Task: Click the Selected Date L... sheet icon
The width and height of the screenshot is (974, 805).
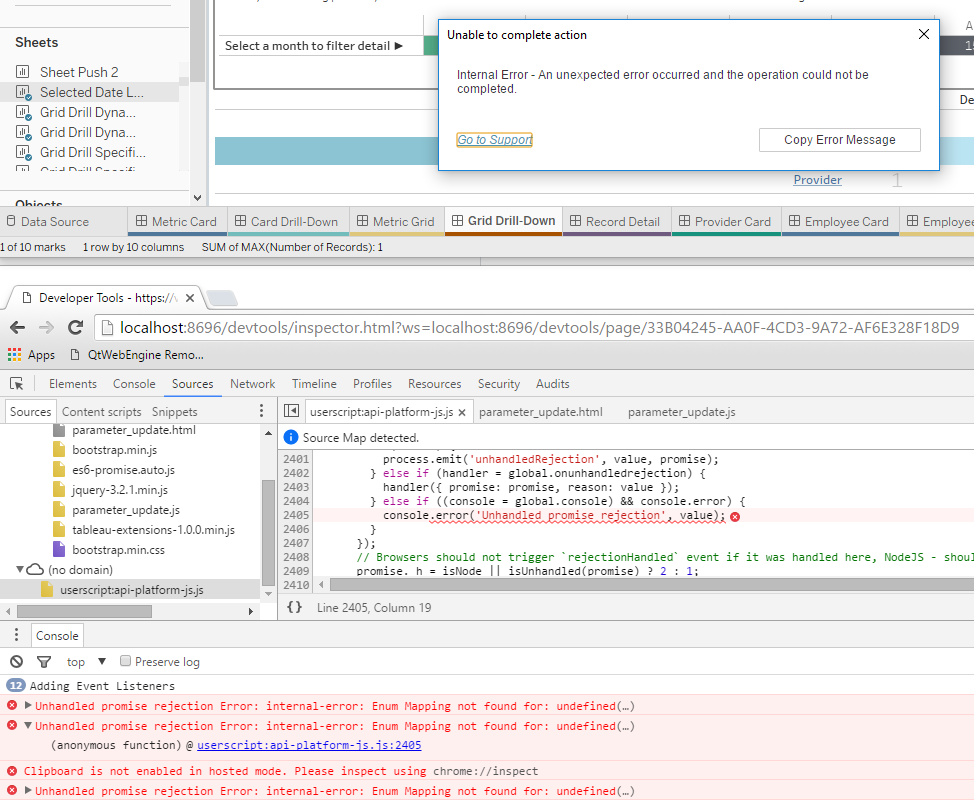Action: (23, 93)
